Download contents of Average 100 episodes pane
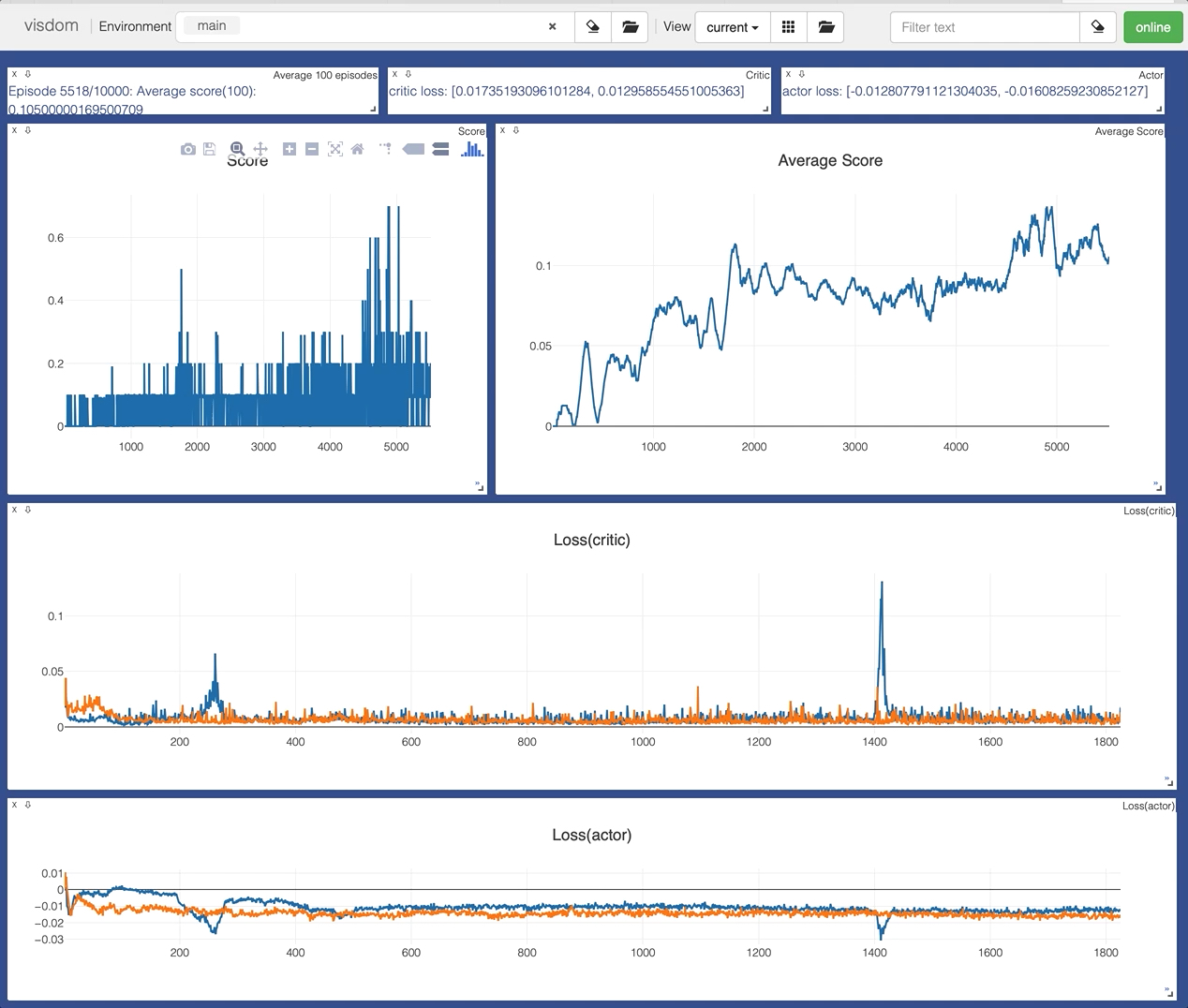 pyautogui.click(x=27, y=74)
